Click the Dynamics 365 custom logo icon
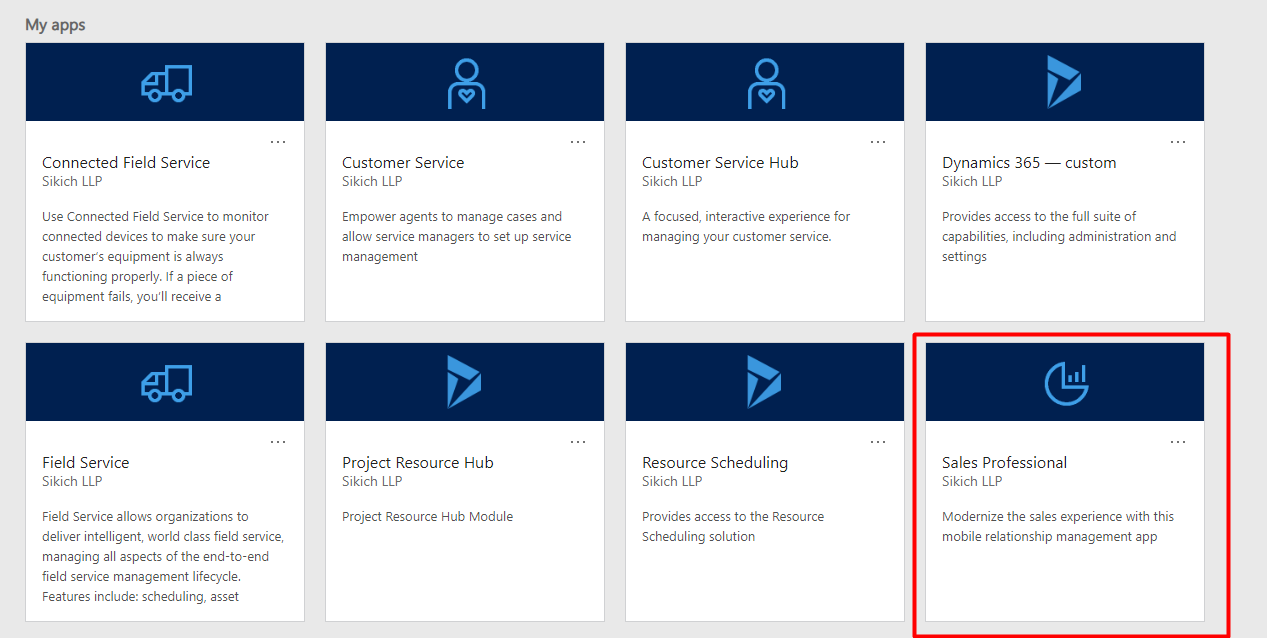Screen dimensions: 1267x638 pos(1064,82)
